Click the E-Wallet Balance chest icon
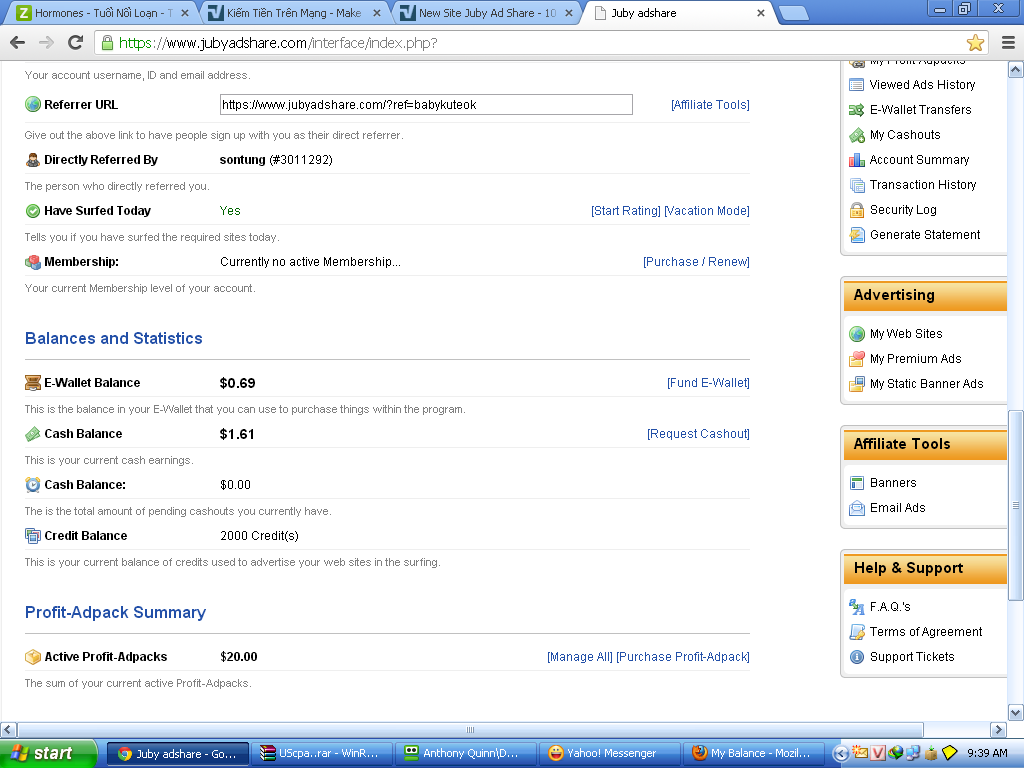 [x=33, y=383]
